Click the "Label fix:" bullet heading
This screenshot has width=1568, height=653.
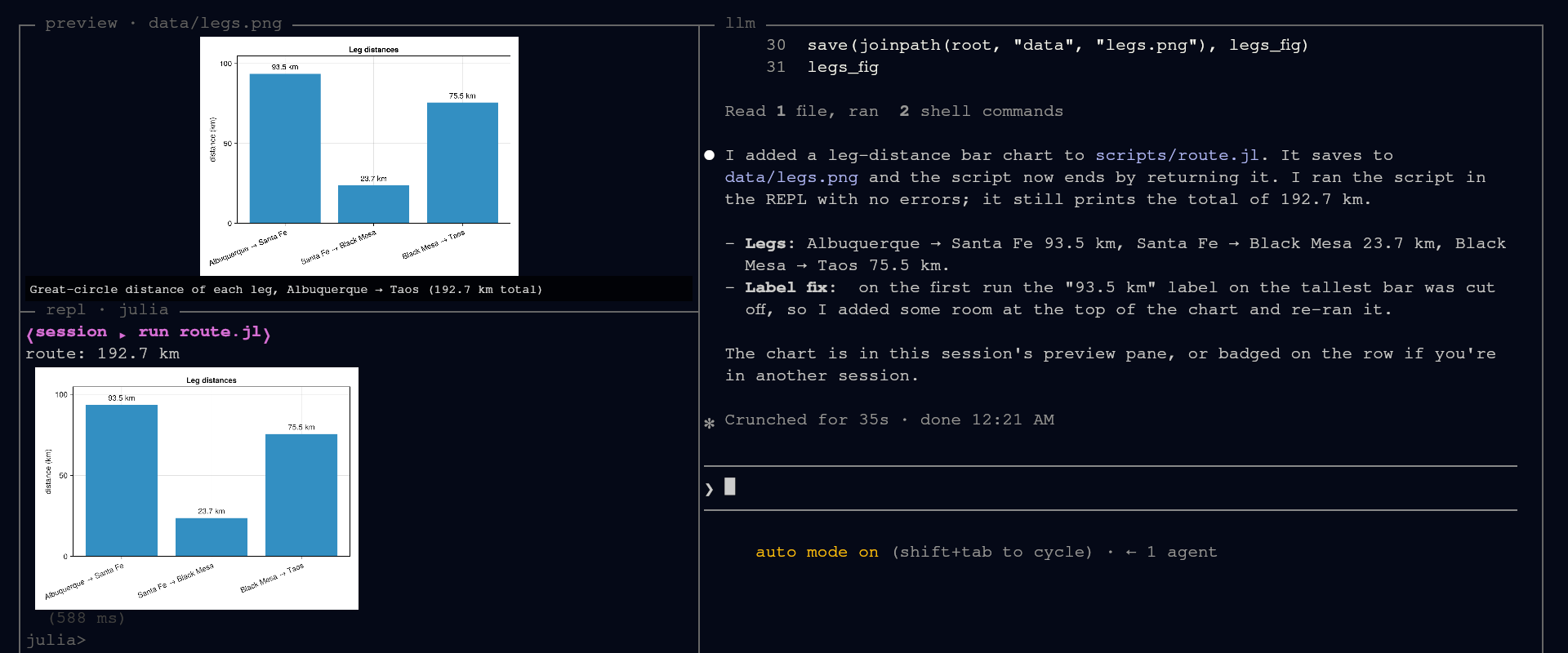tap(791, 287)
